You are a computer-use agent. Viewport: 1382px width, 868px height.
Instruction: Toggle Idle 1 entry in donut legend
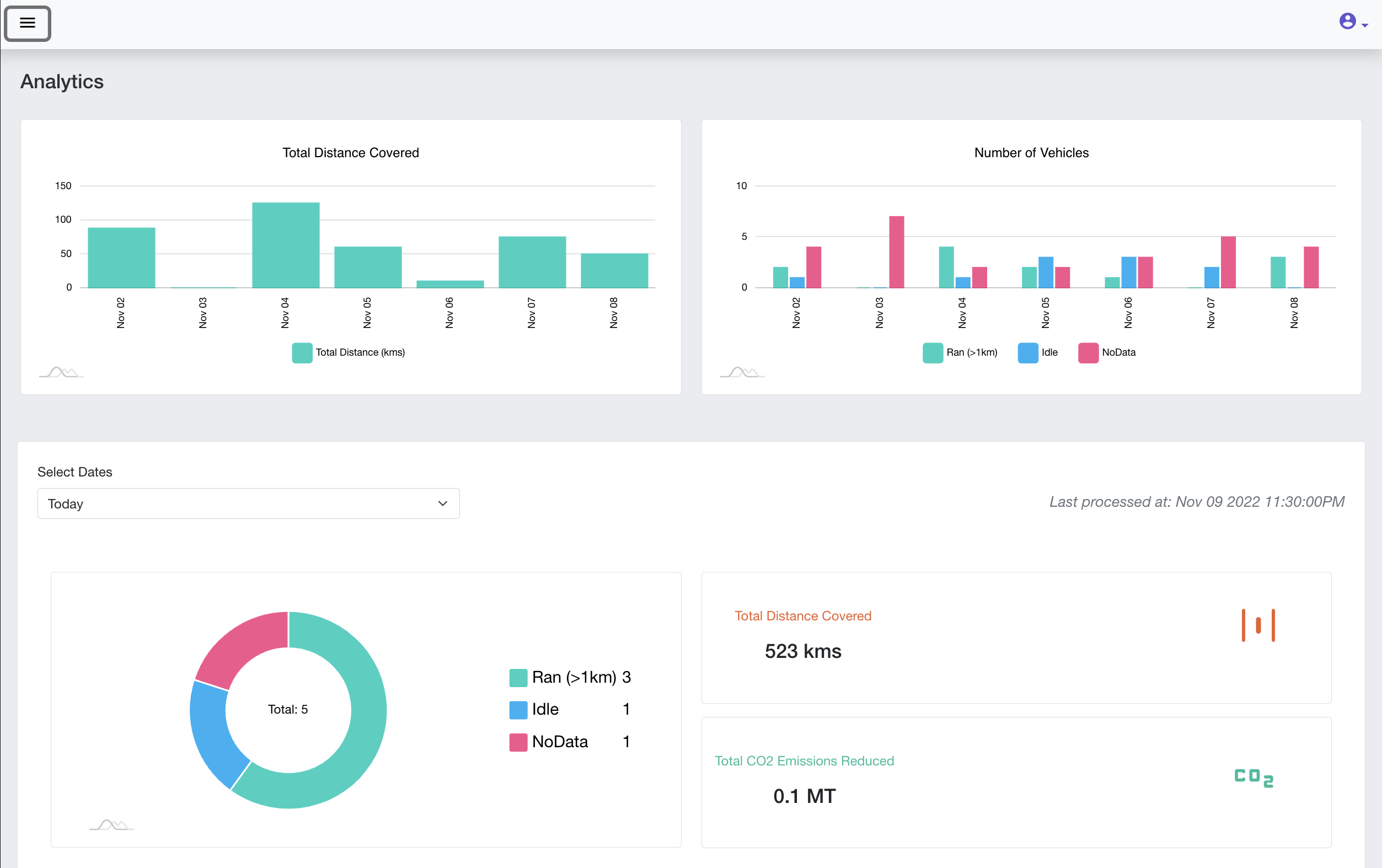[x=570, y=710]
